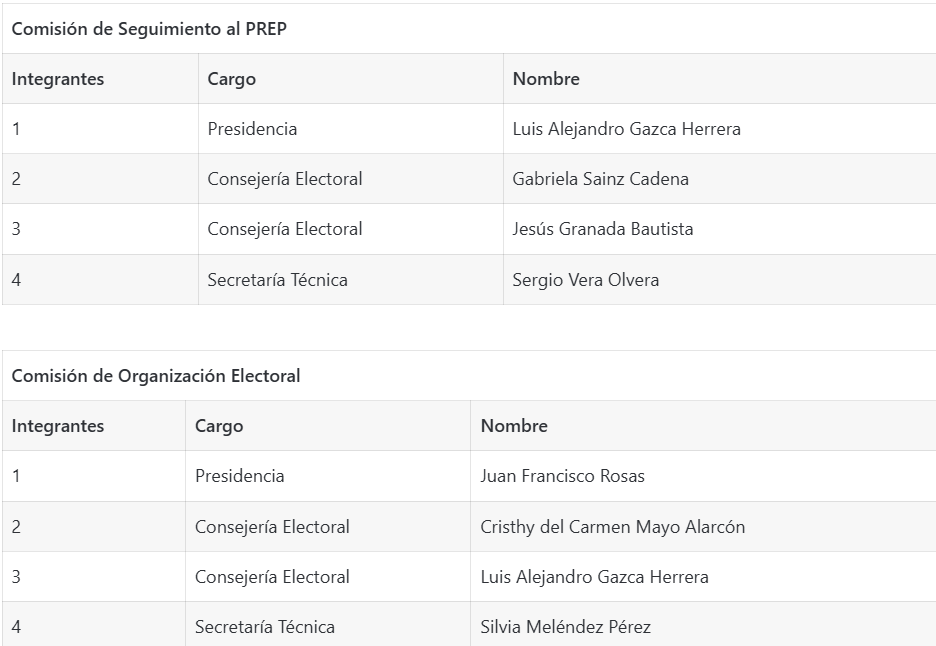
Task: Click the Cargo header in the PREP table
Action: click(x=232, y=79)
